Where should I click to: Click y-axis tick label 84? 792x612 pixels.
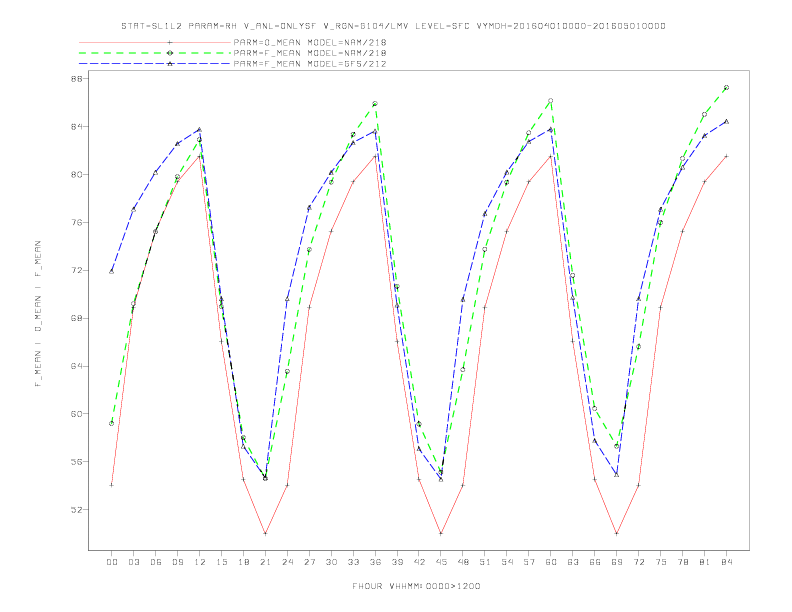(77, 127)
